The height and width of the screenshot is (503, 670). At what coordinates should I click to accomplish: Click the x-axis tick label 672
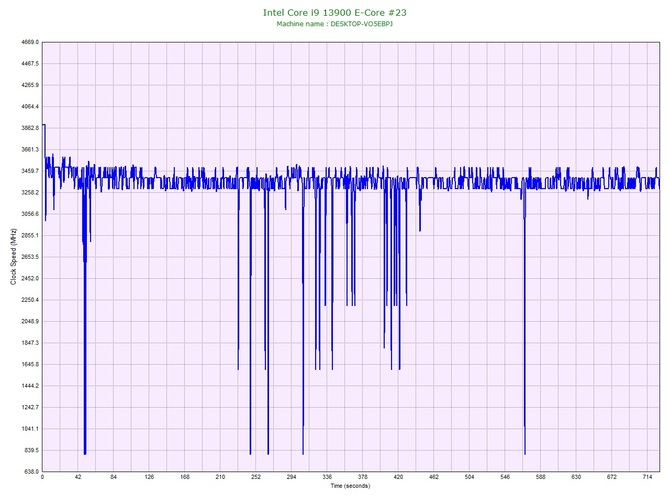pyautogui.click(x=612, y=477)
